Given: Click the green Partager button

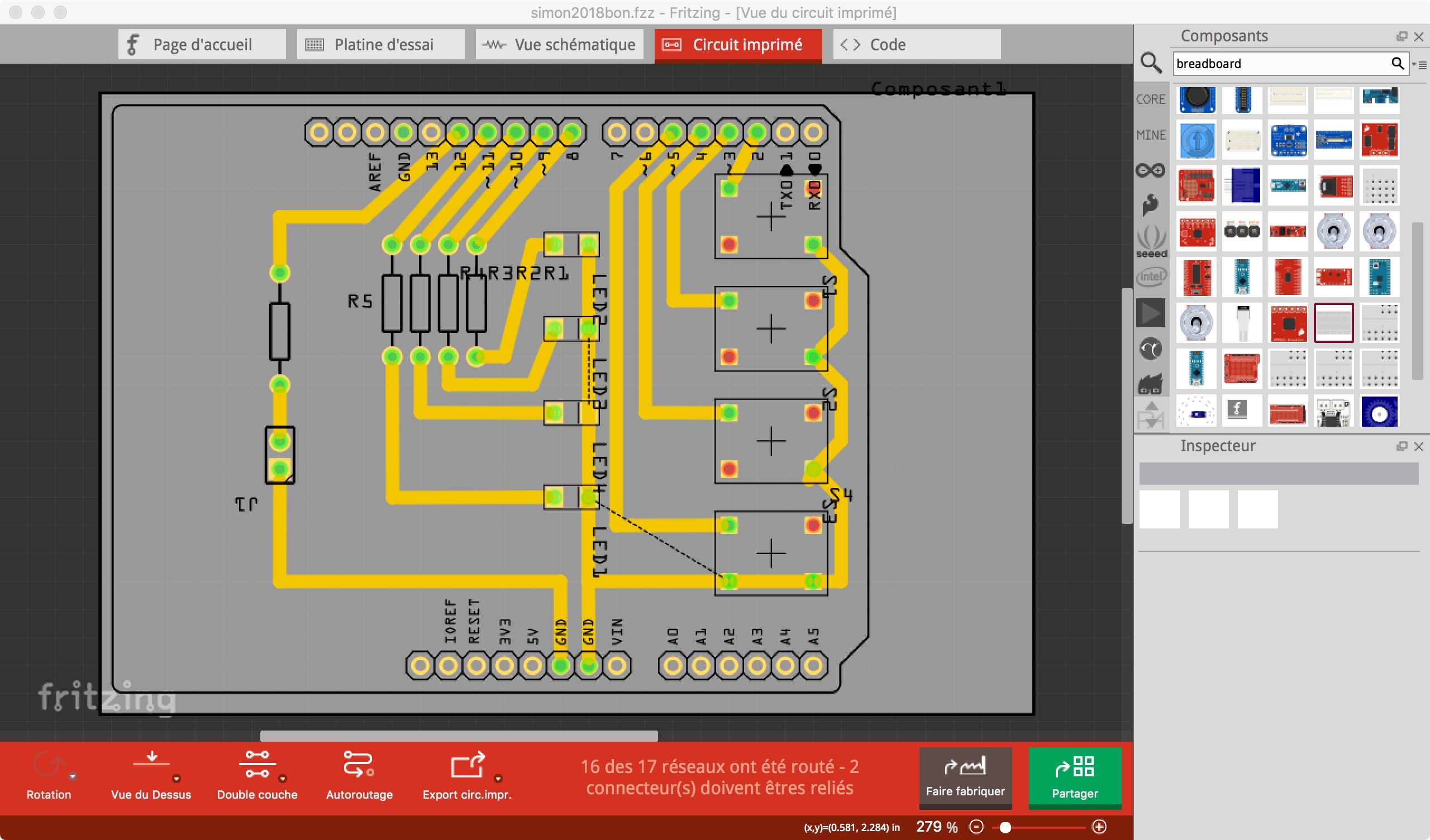Looking at the screenshot, I should tap(1075, 777).
